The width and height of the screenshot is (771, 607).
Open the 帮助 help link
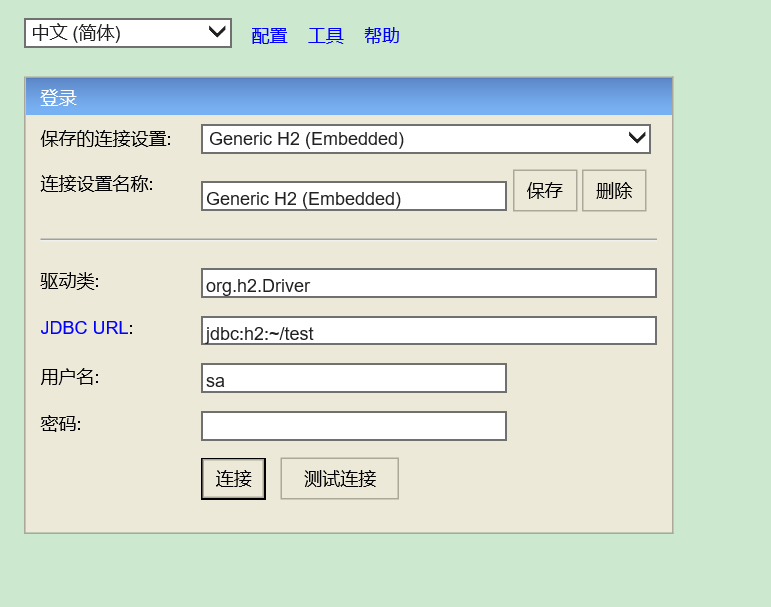click(x=382, y=36)
